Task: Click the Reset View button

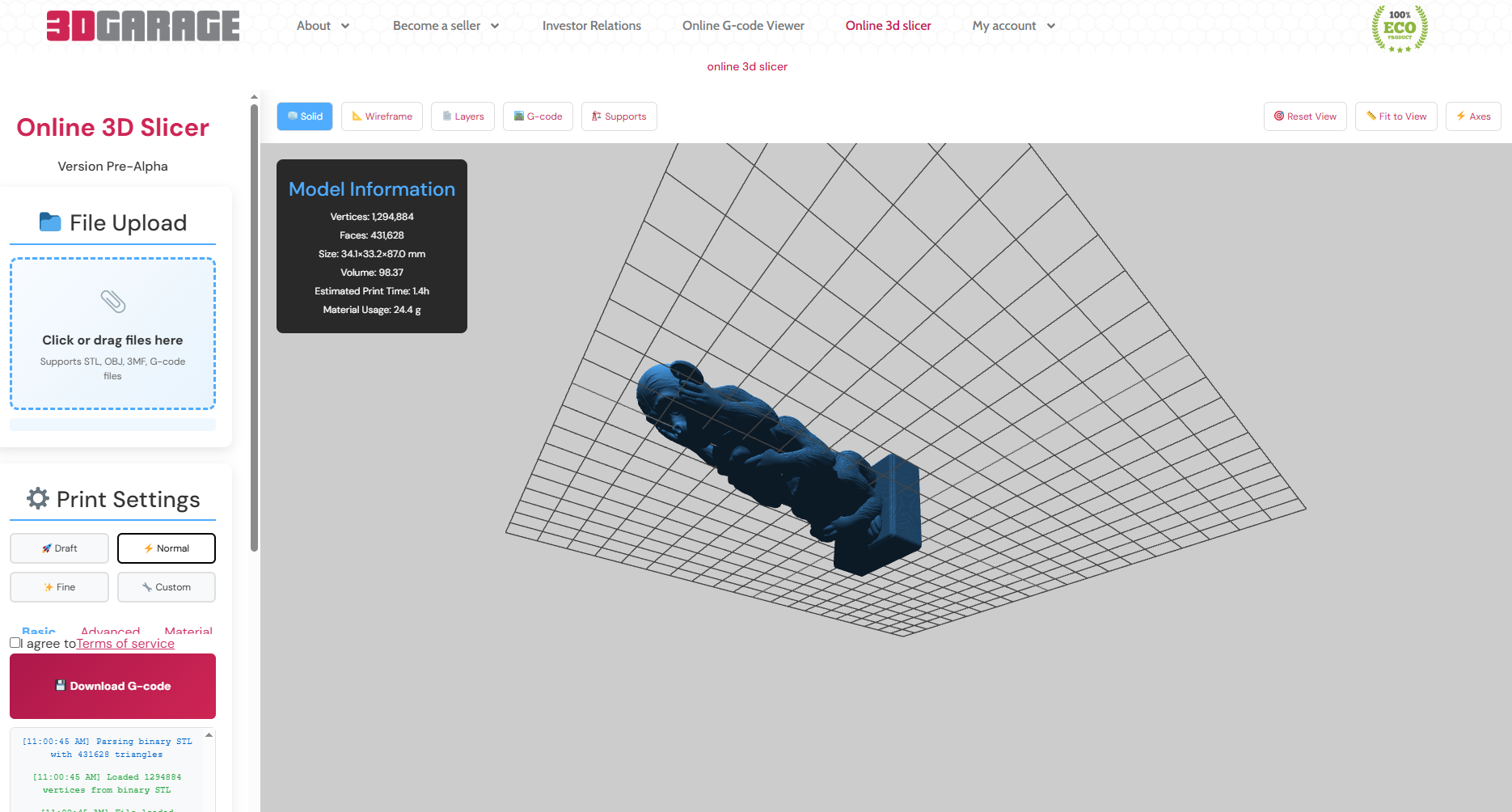Action: [1304, 116]
